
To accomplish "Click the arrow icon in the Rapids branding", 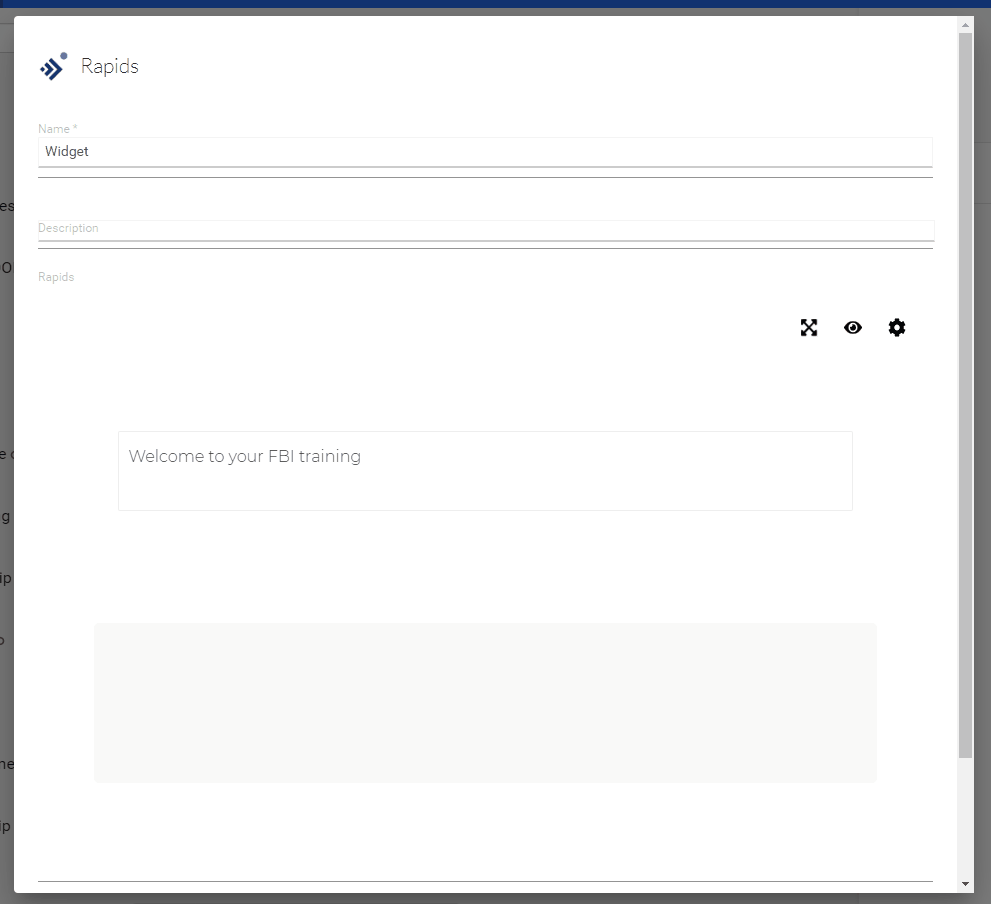I will pyautogui.click(x=52, y=66).
